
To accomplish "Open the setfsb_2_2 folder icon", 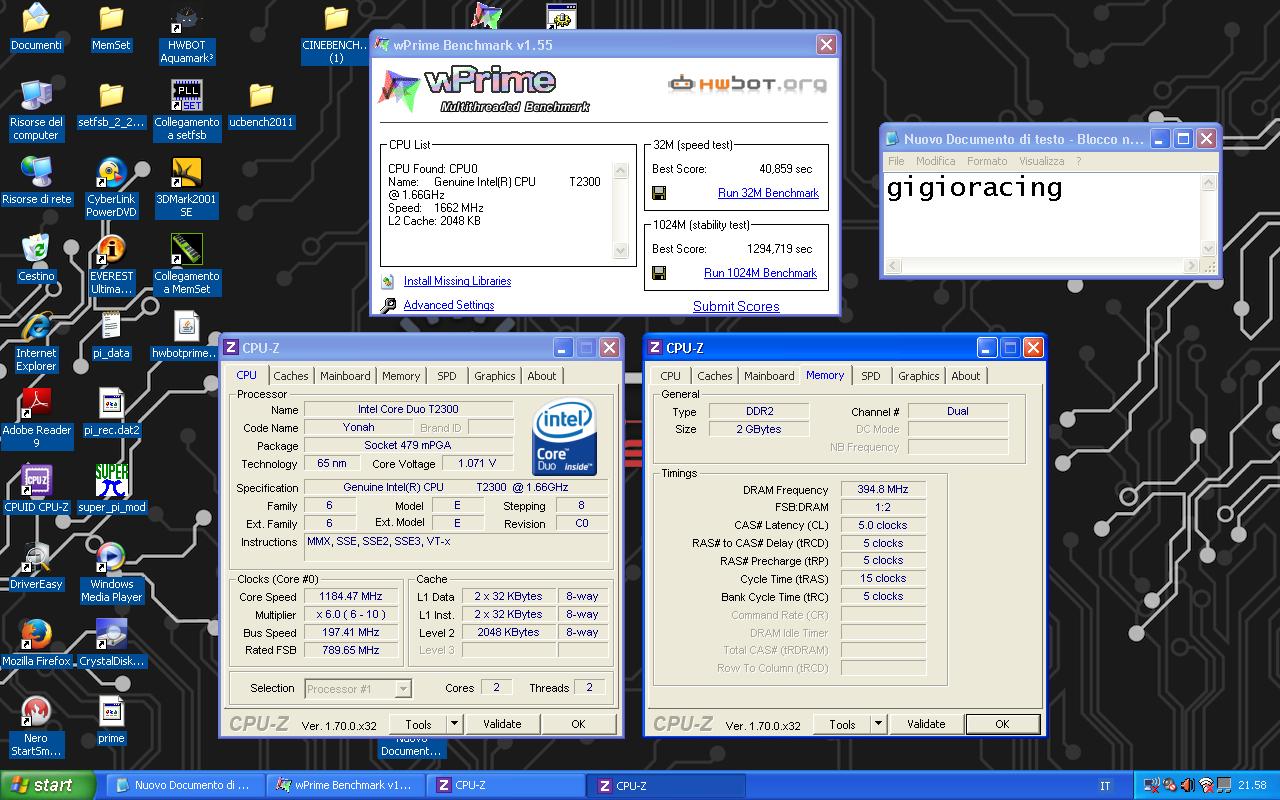I will point(111,104).
